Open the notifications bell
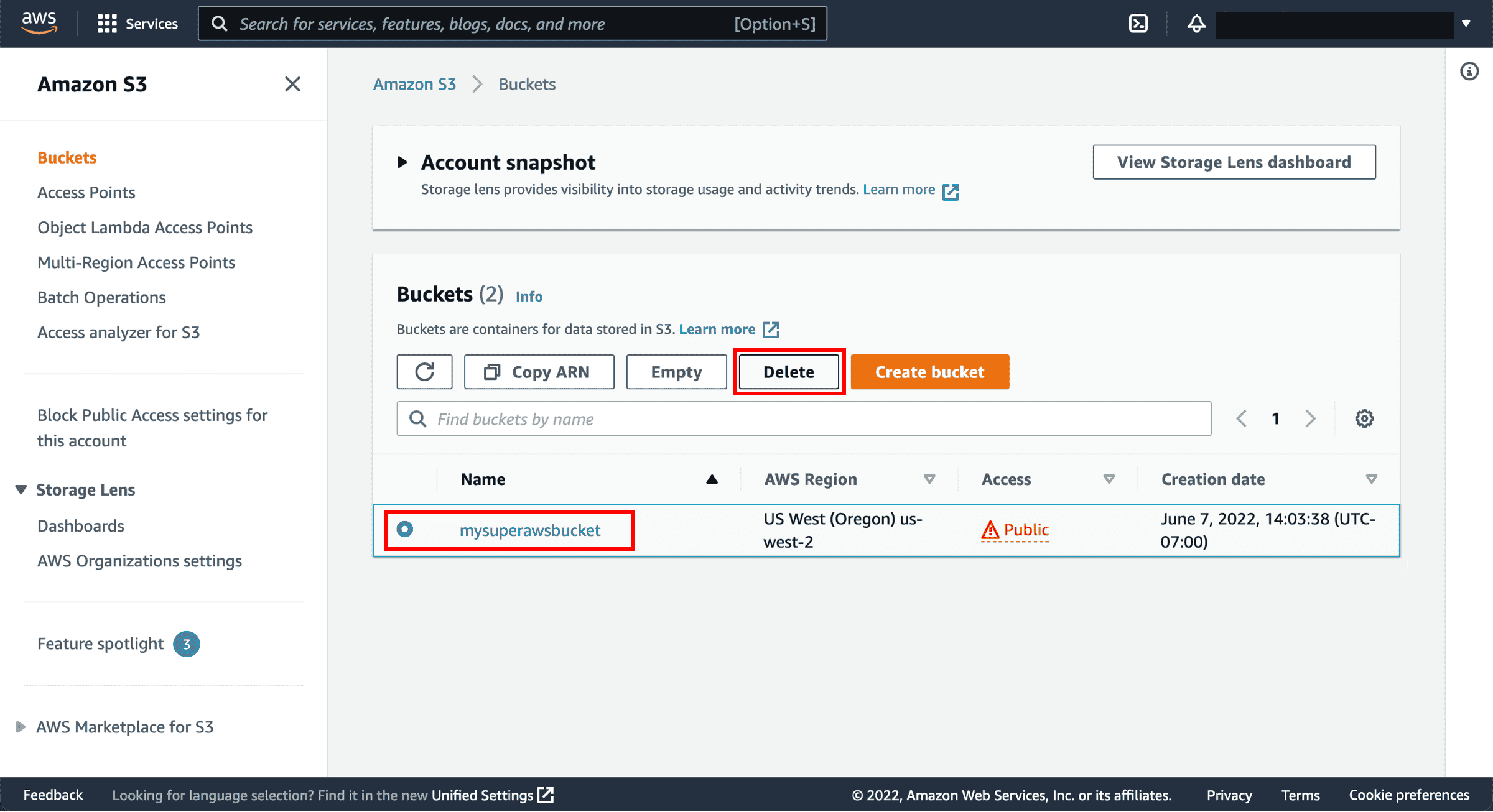This screenshot has width=1493, height=812. (x=1196, y=24)
